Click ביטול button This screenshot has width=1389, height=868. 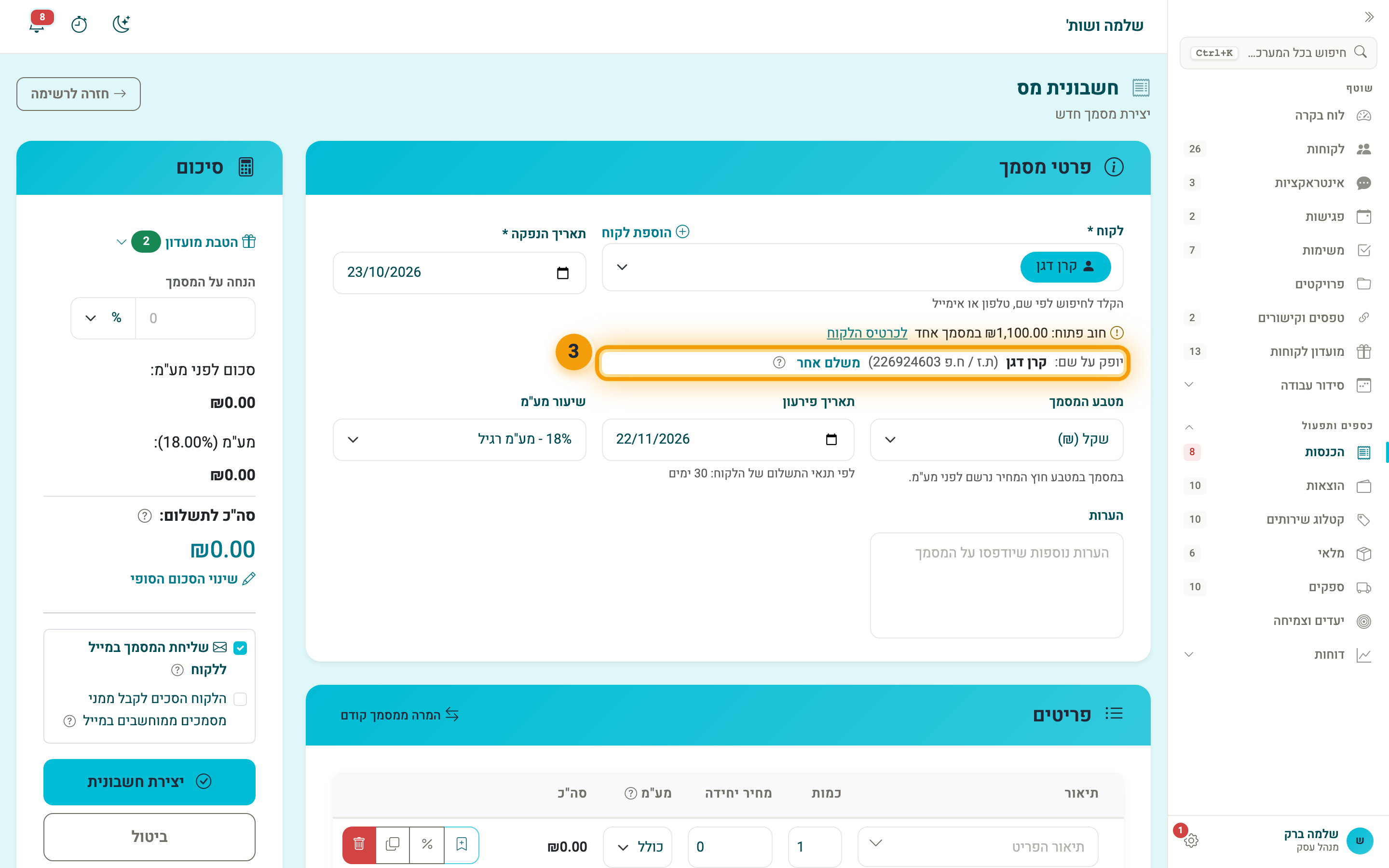(x=149, y=837)
